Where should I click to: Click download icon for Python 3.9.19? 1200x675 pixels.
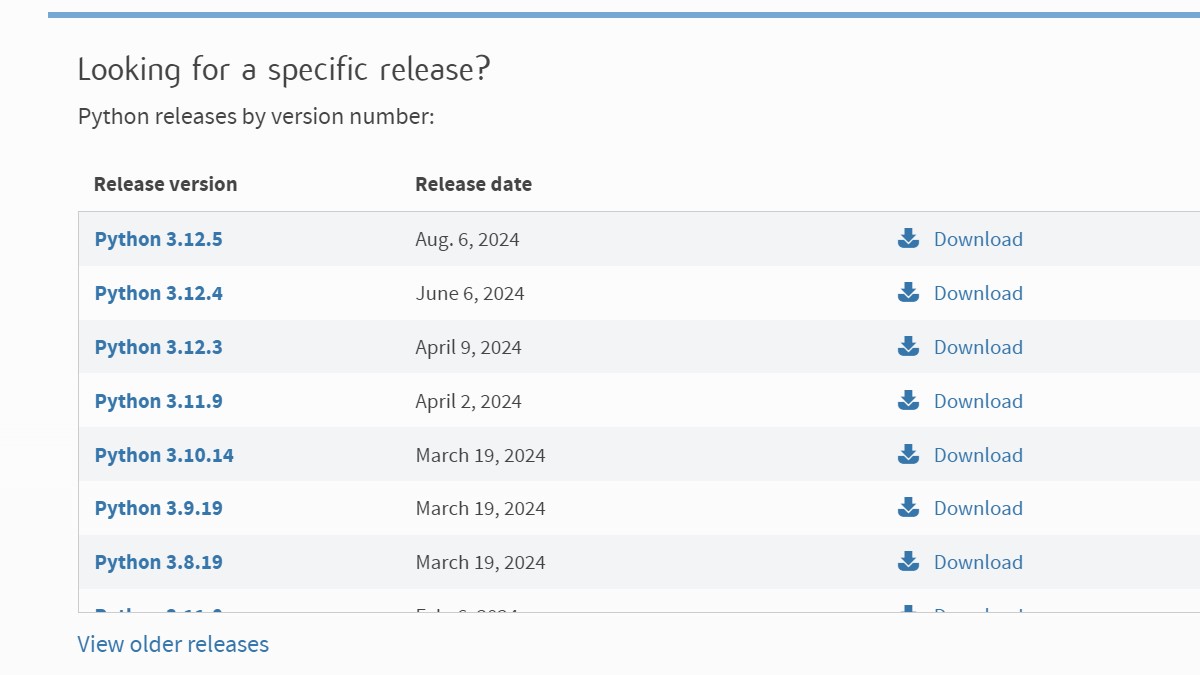(908, 507)
